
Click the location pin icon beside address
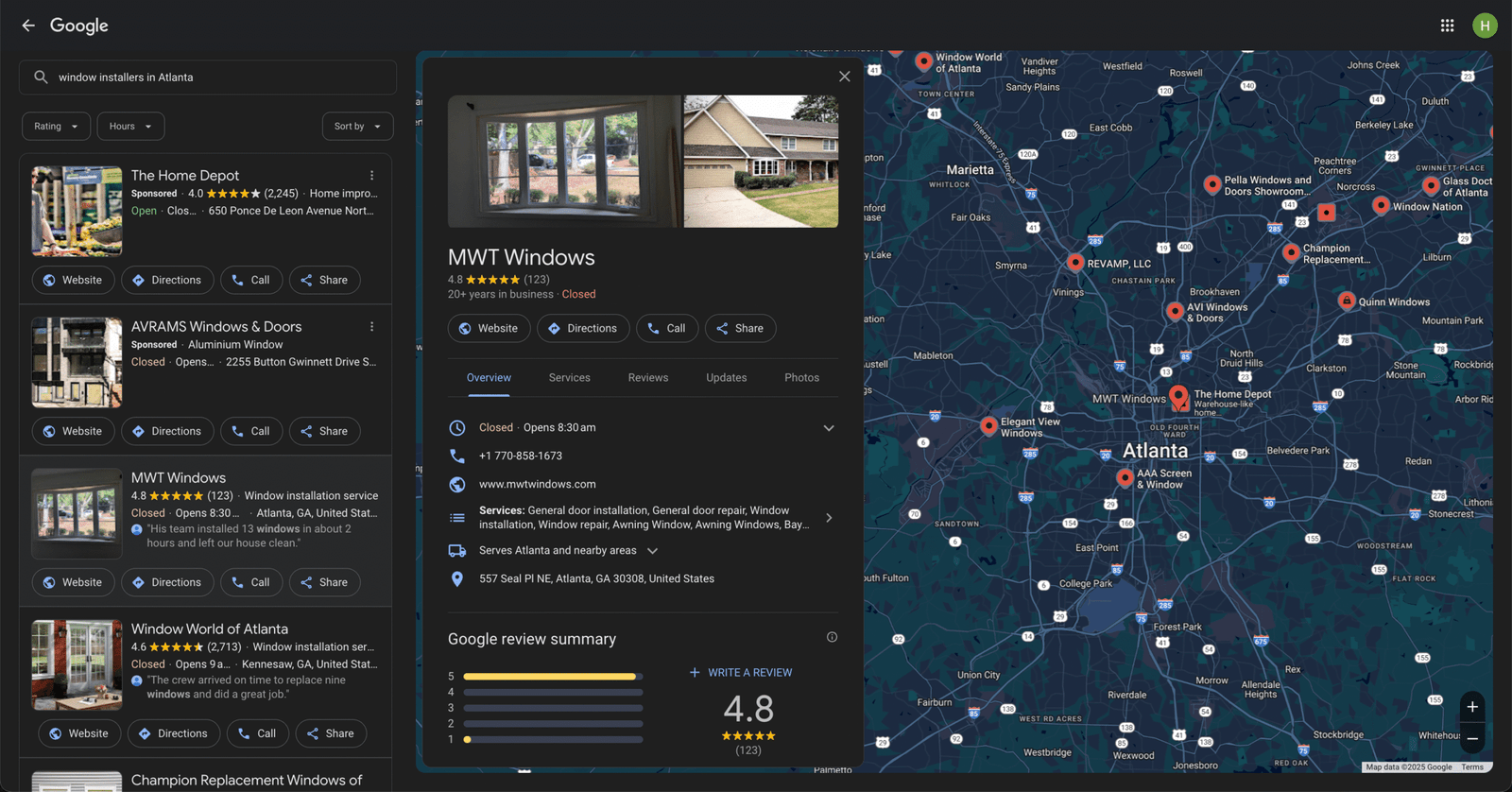pos(457,578)
